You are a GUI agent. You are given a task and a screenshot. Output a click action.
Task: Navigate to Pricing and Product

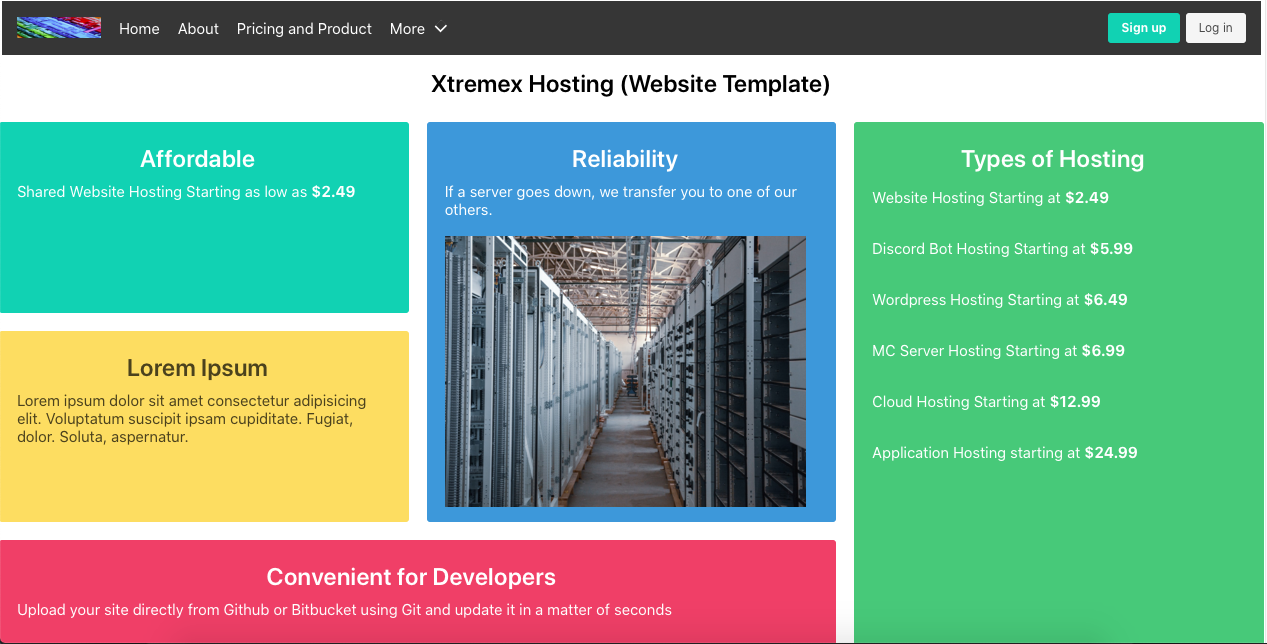pos(304,29)
